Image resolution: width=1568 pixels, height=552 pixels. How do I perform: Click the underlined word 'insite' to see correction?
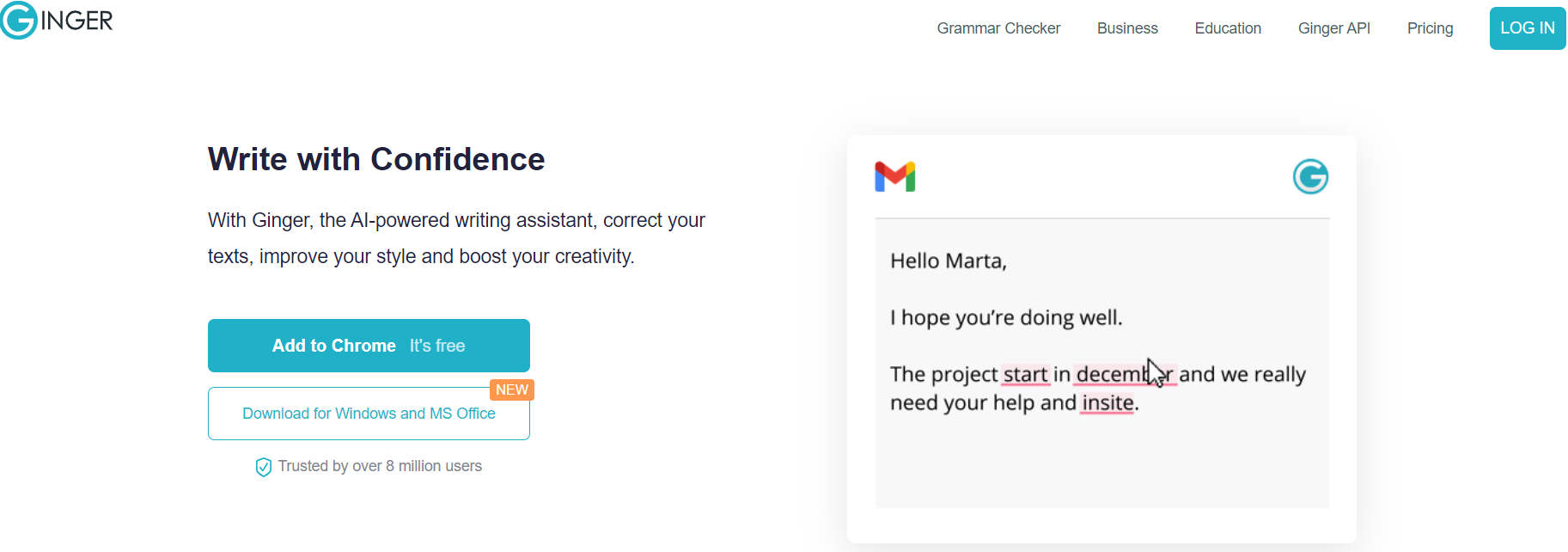[x=1107, y=402]
